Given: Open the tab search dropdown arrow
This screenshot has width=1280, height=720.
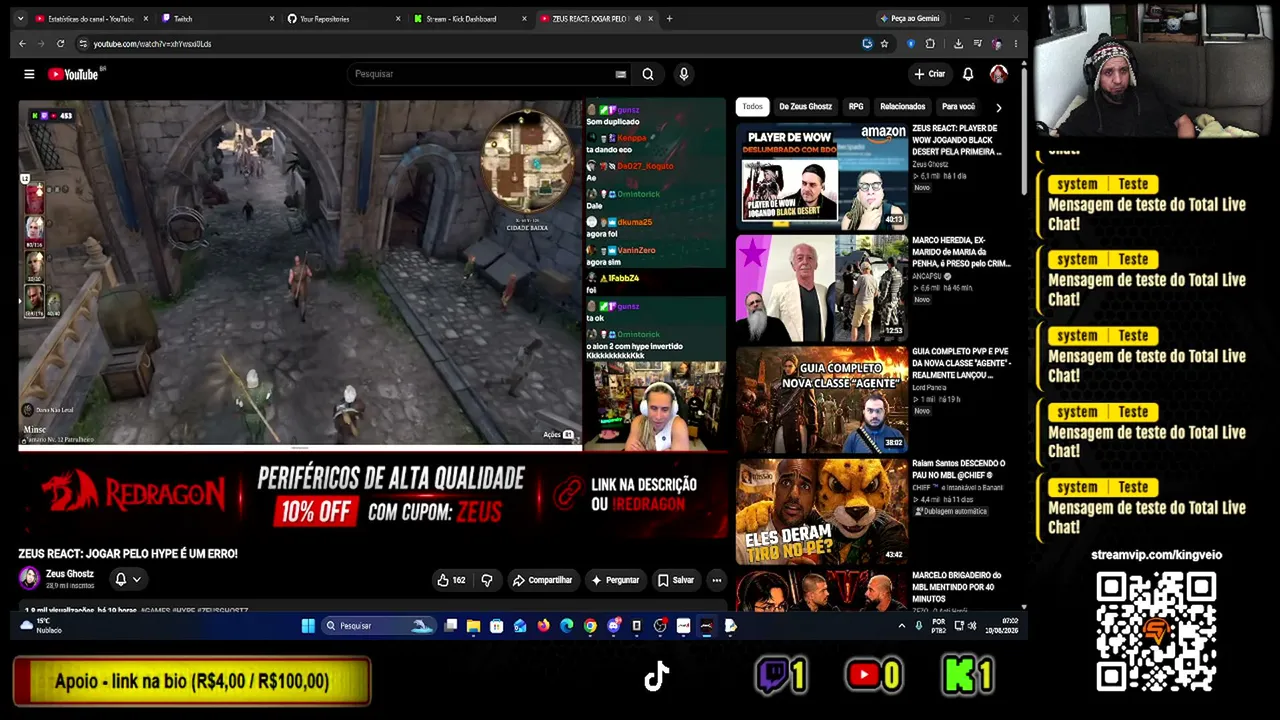Looking at the screenshot, I should point(20,18).
